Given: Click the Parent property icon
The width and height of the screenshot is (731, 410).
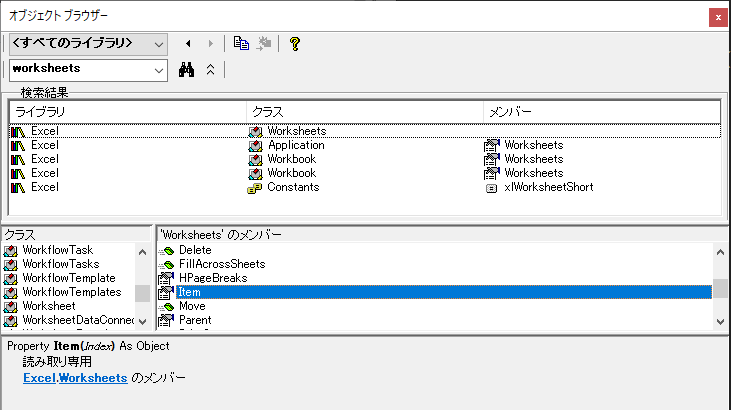Looking at the screenshot, I should (x=166, y=320).
